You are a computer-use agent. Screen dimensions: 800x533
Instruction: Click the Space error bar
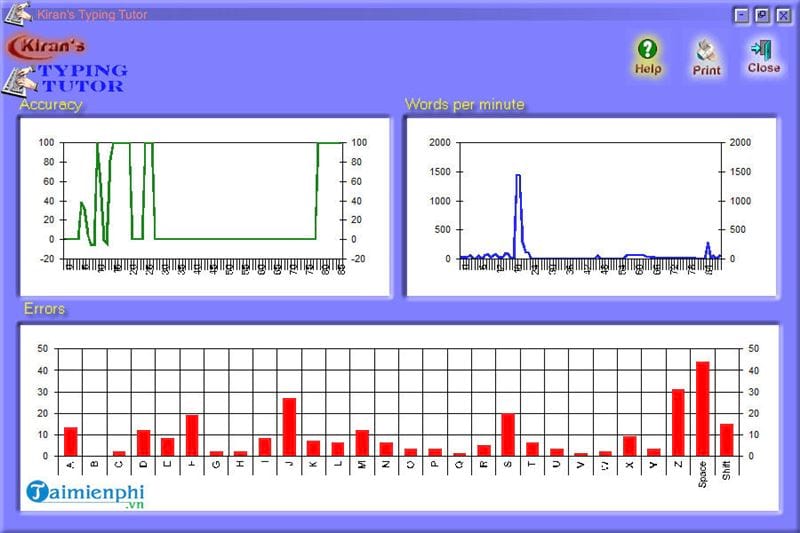(x=703, y=409)
